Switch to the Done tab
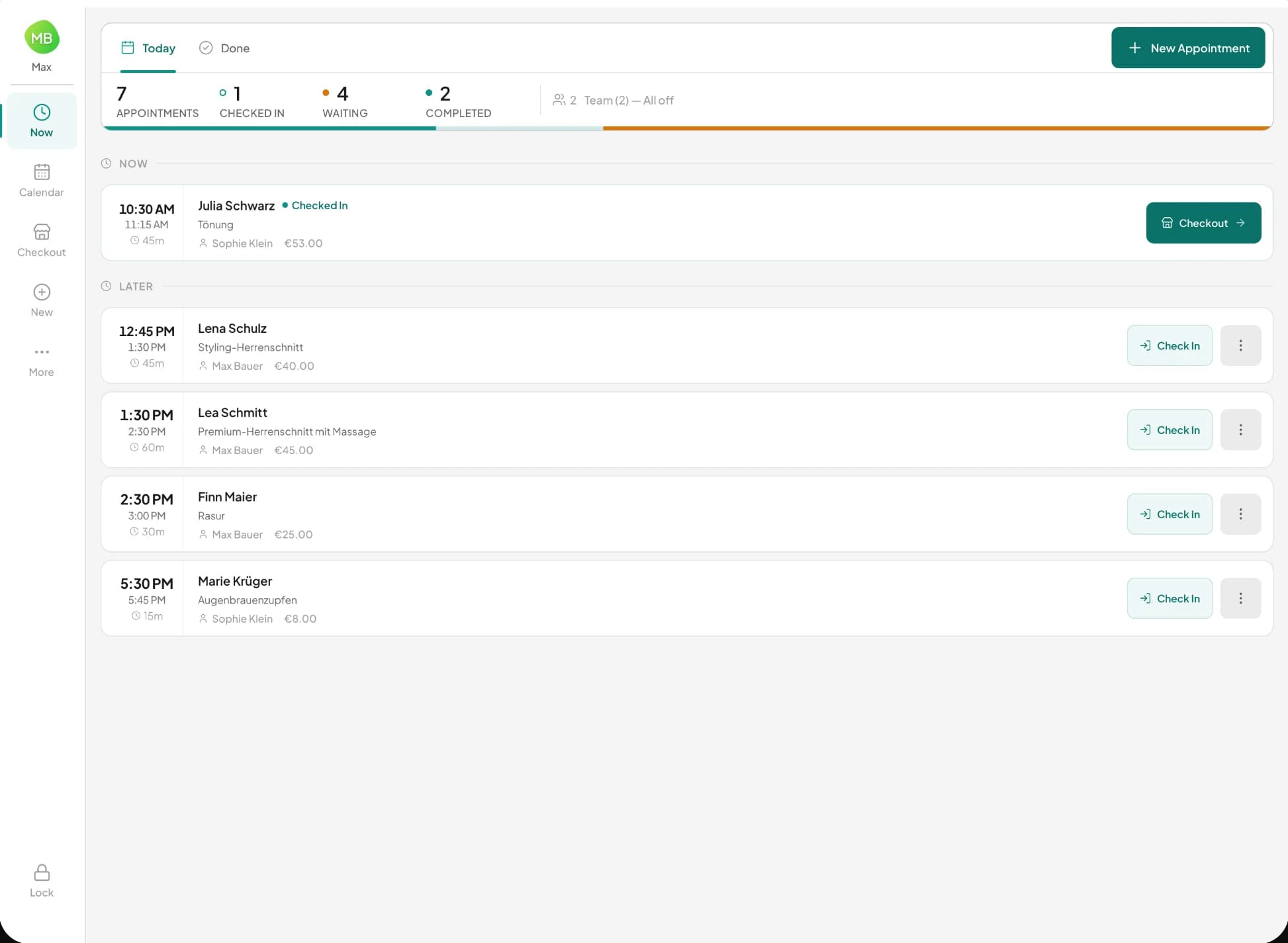1288x943 pixels. pos(224,48)
